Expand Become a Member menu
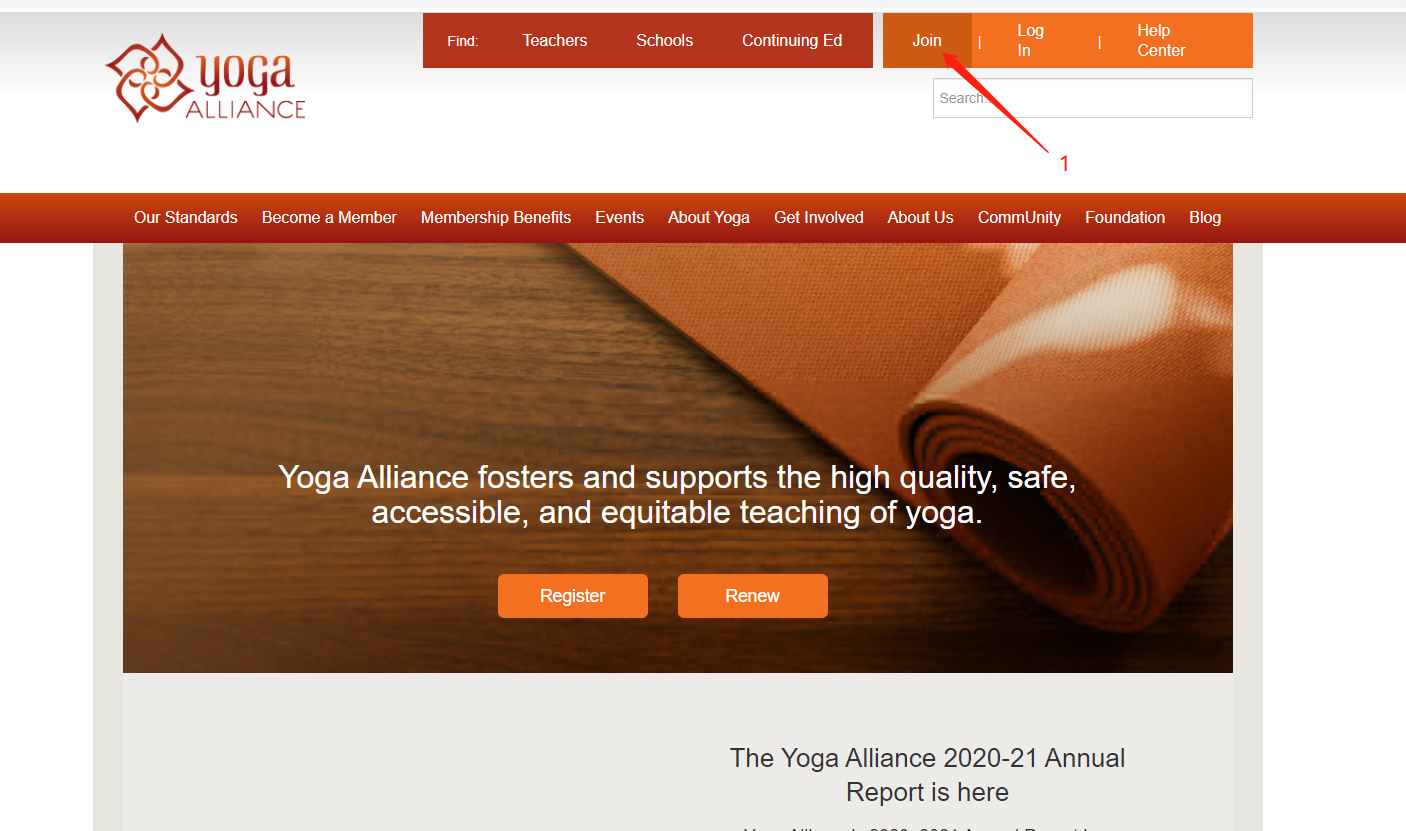 pos(329,218)
